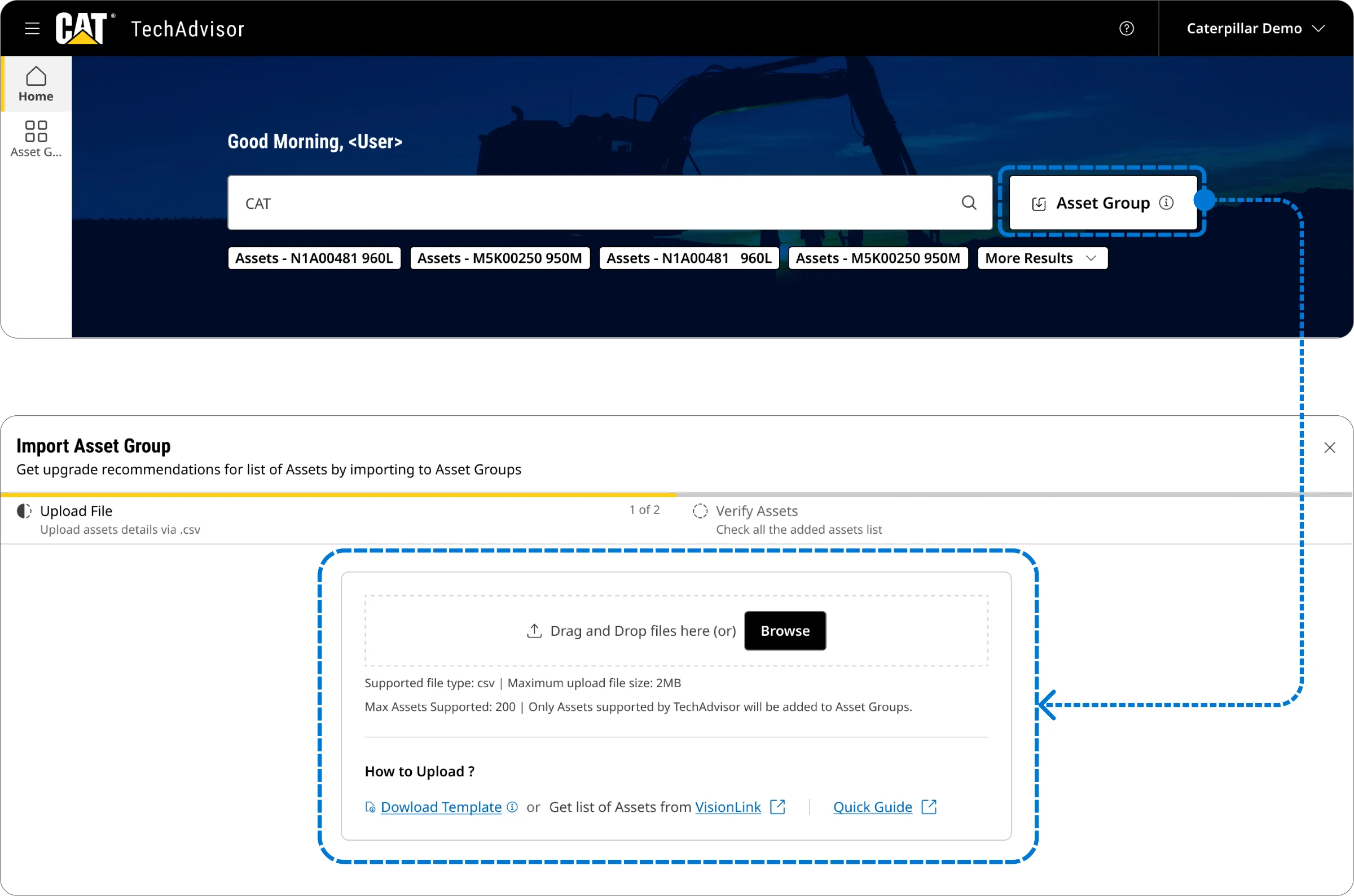Open the VisionLink link
The width and height of the screenshot is (1354, 896).
[x=728, y=807]
